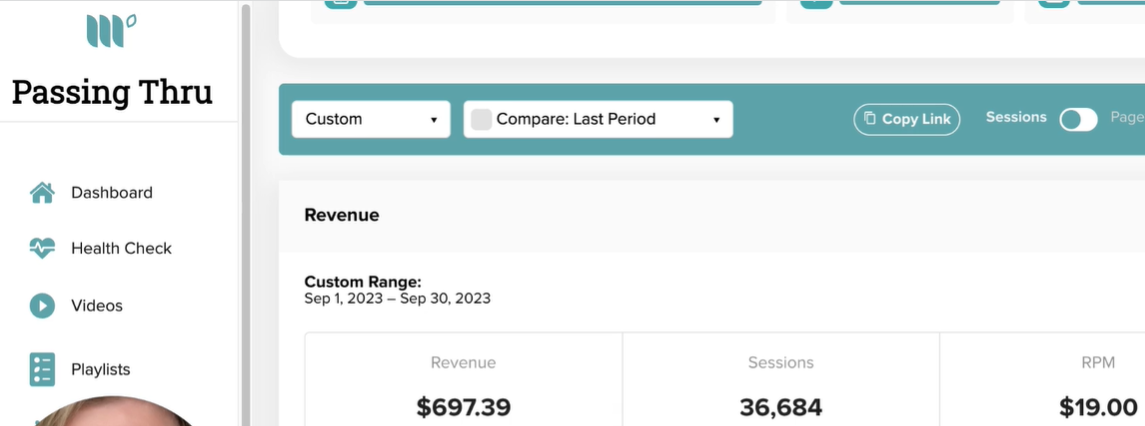Image resolution: width=1145 pixels, height=426 pixels.
Task: Open Playlists from the sidebar
Action: click(x=101, y=369)
